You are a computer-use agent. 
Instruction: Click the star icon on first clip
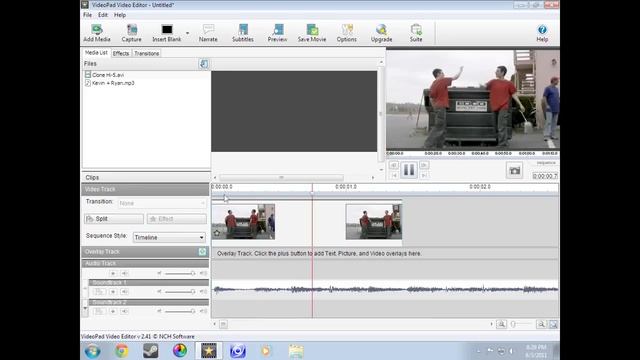pos(217,233)
